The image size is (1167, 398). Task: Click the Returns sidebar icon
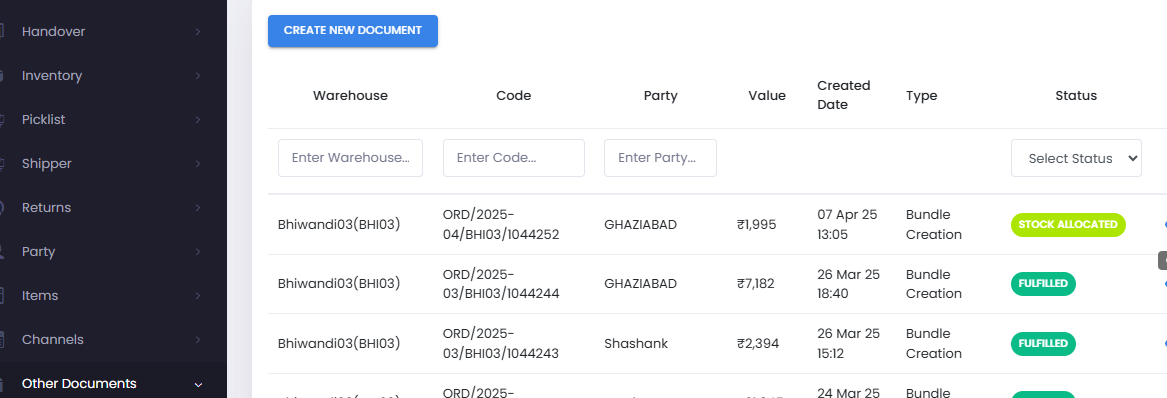pyautogui.click(x=2, y=208)
